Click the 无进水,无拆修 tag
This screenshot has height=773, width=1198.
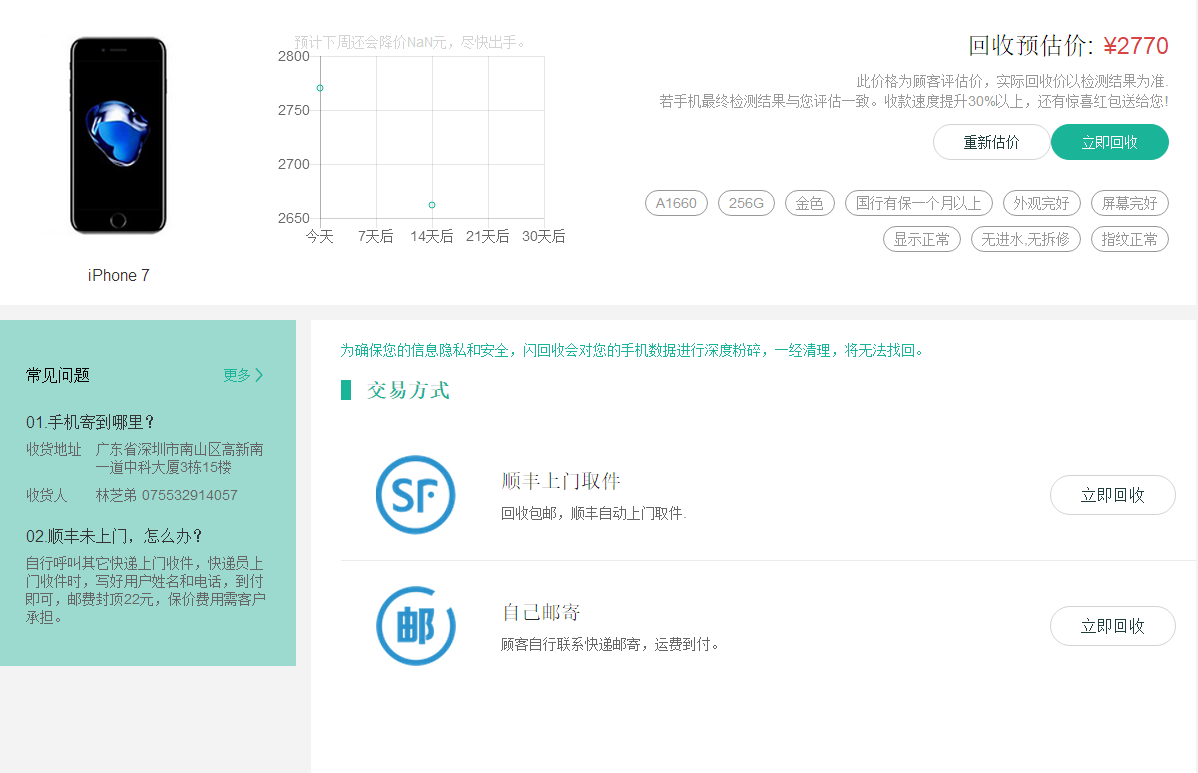(1025, 239)
